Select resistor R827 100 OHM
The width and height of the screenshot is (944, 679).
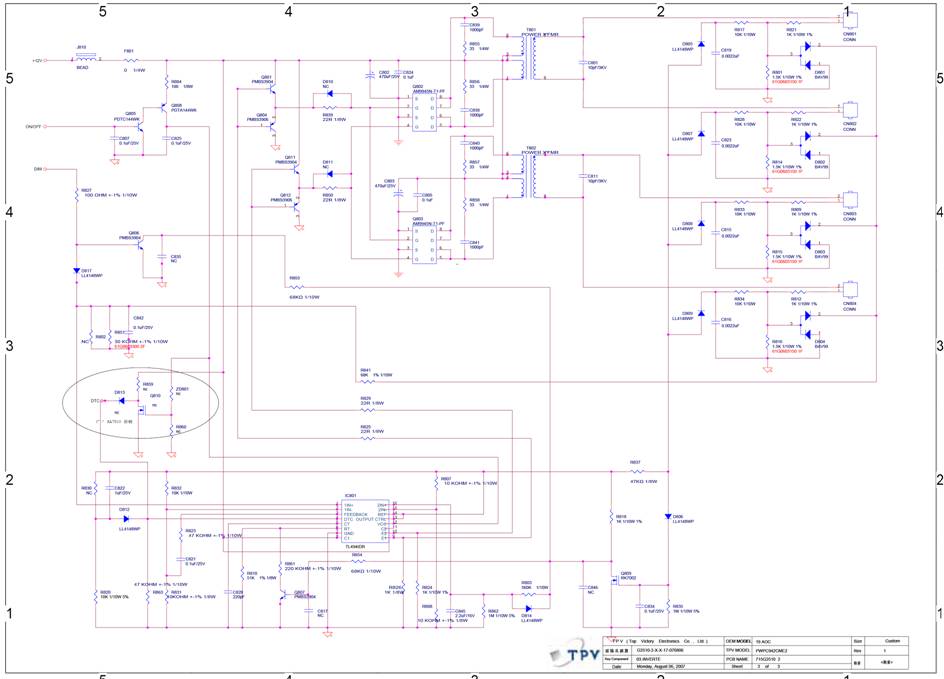(x=76, y=194)
